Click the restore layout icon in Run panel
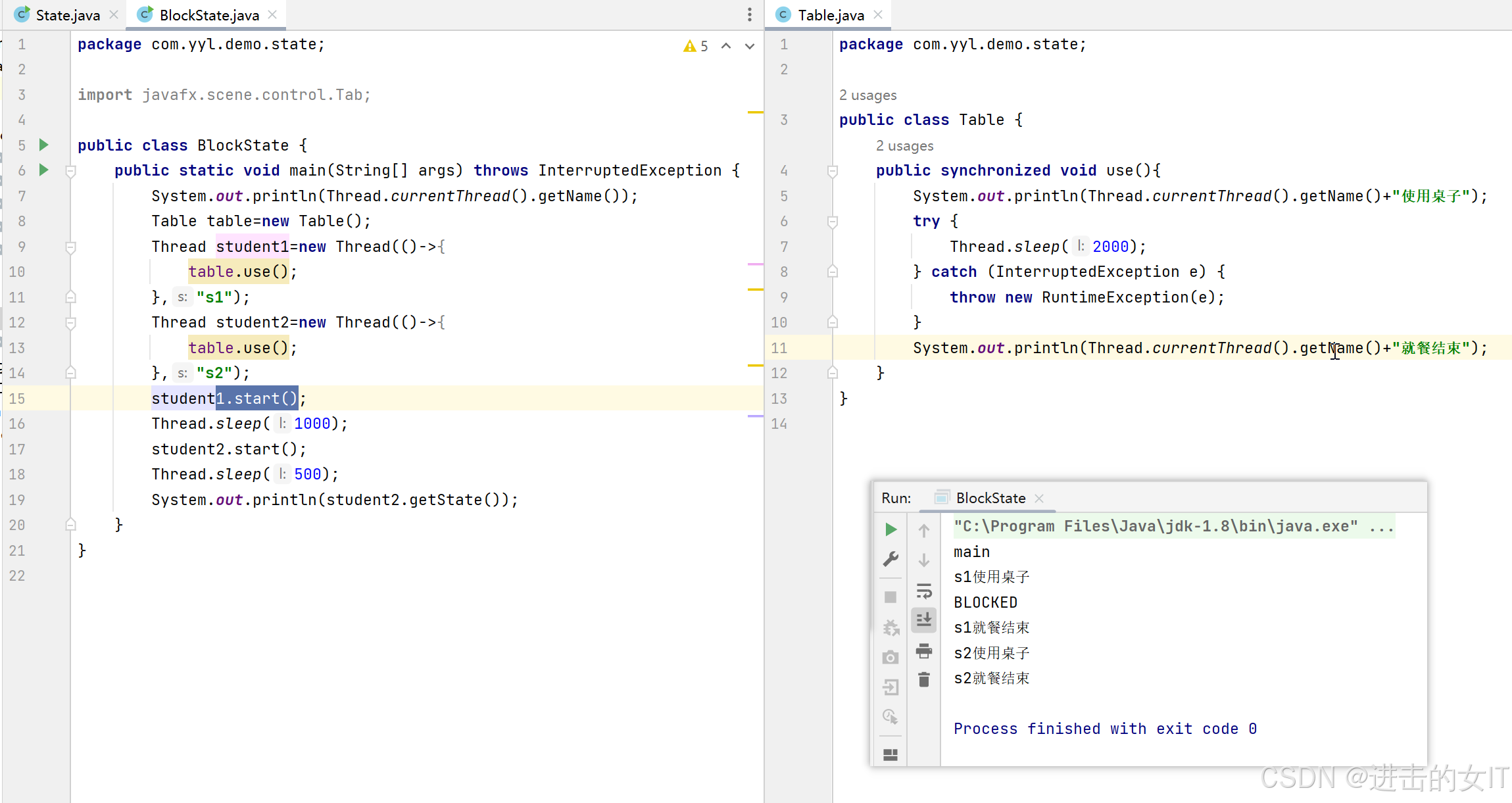 pyautogui.click(x=890, y=754)
